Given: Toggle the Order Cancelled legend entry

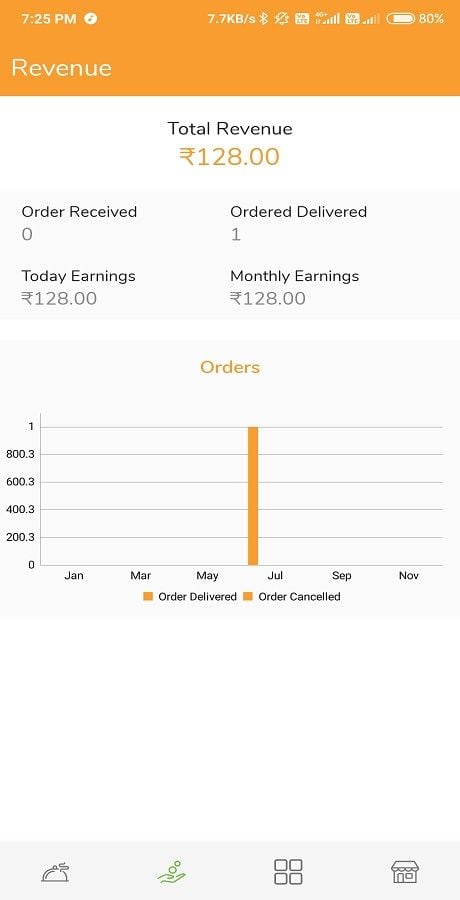Looking at the screenshot, I should click(292, 596).
